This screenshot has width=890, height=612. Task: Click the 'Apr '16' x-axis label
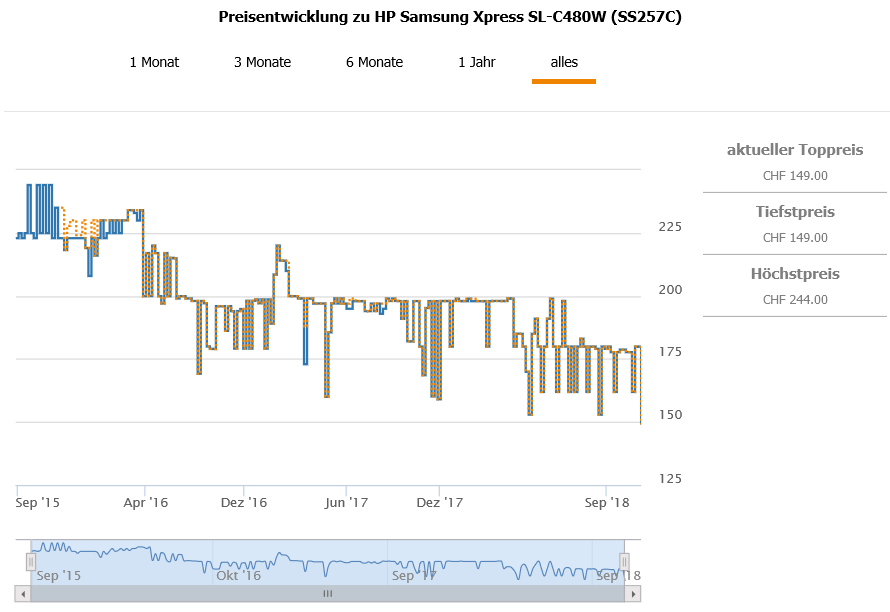[x=145, y=502]
